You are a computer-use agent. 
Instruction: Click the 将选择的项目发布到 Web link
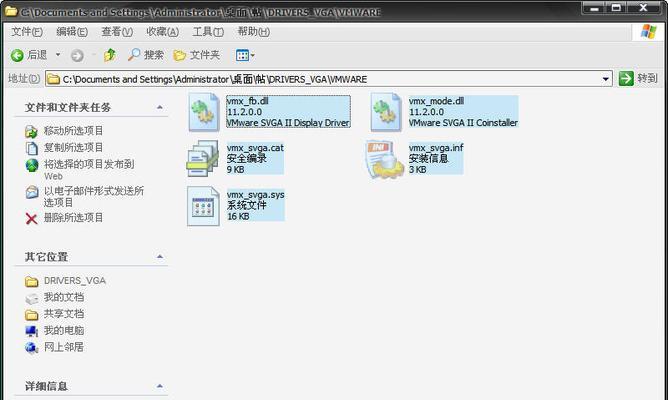tap(89, 170)
